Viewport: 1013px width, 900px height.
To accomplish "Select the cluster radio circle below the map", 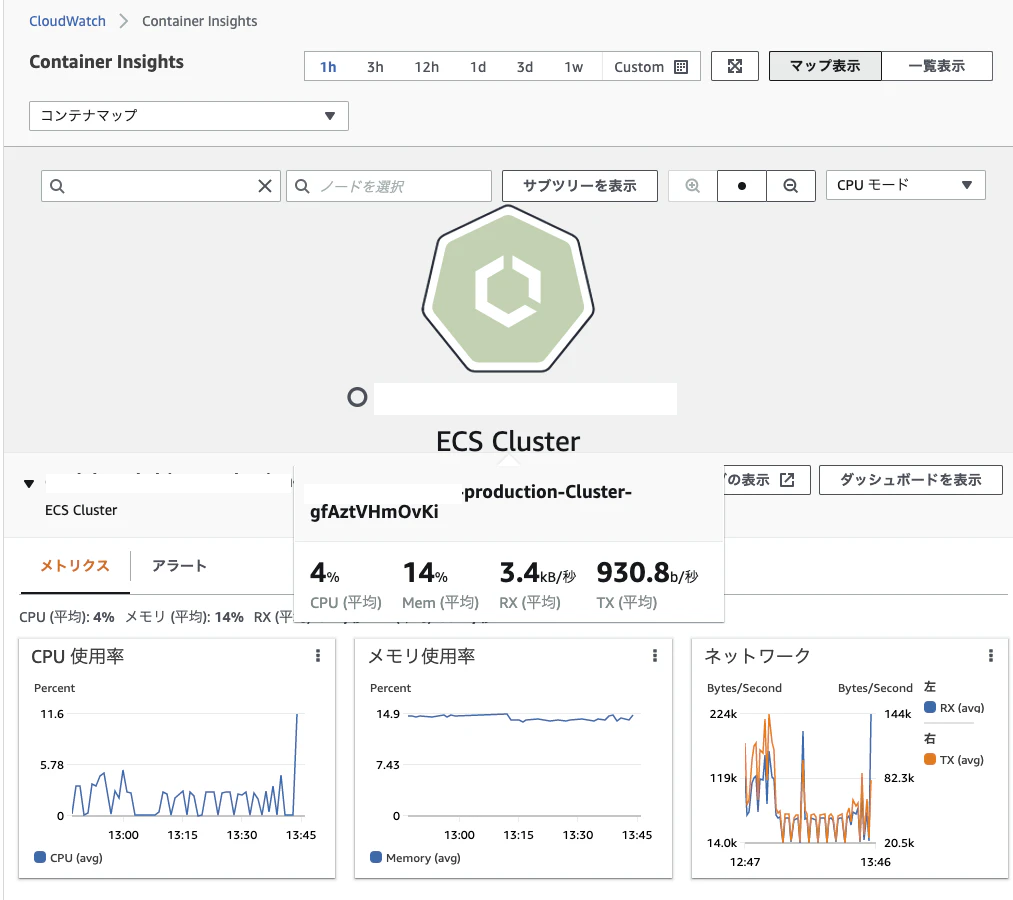I will point(357,397).
